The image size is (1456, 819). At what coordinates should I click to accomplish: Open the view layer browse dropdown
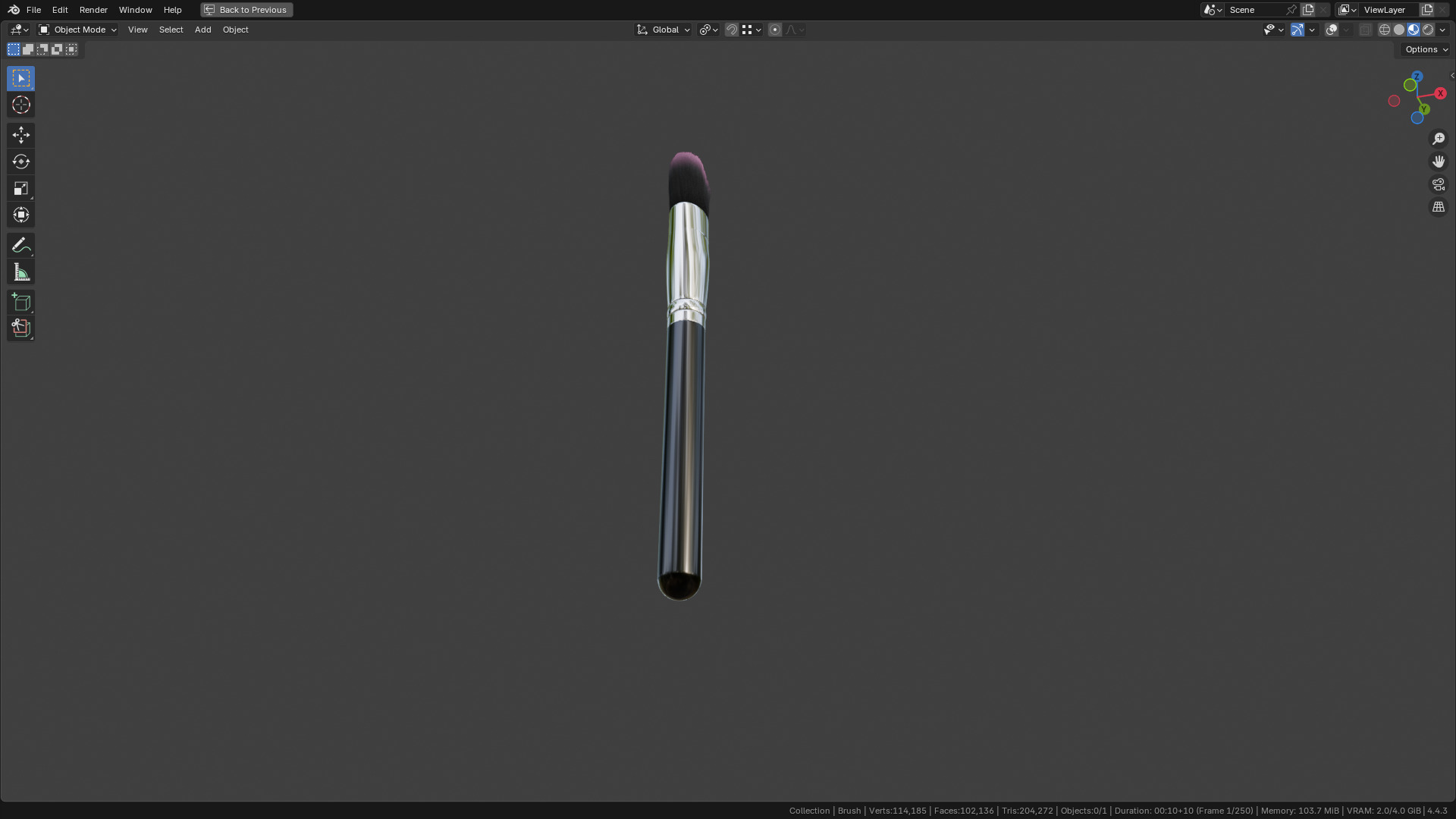1348,10
